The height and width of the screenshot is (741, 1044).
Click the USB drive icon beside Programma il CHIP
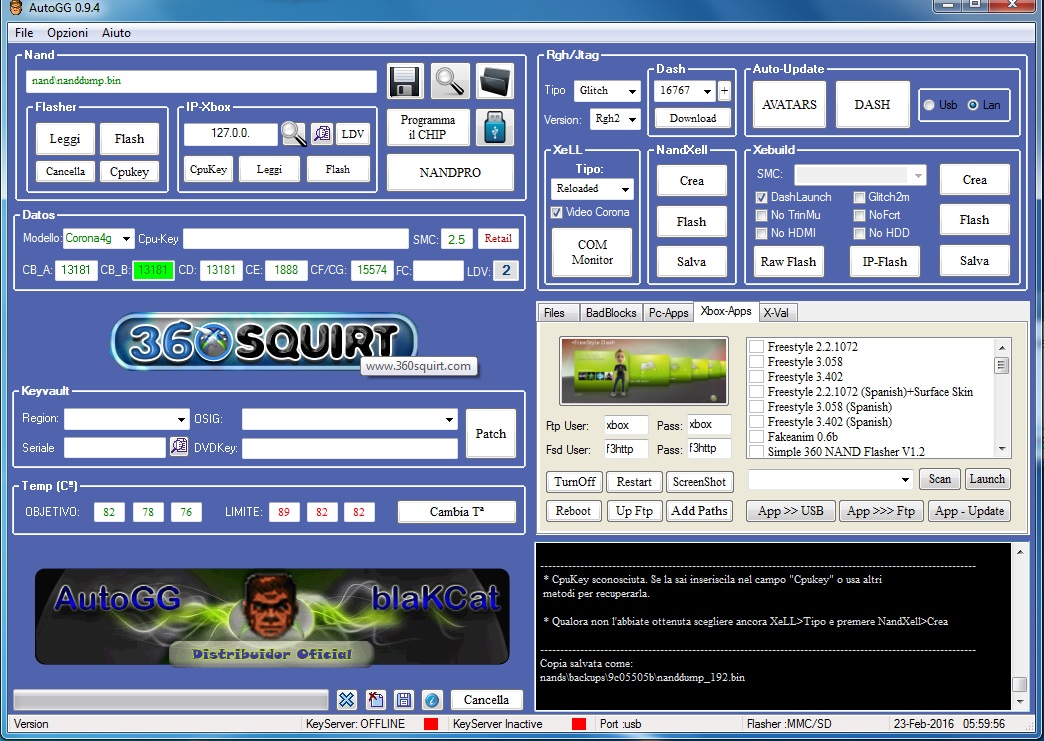click(495, 128)
